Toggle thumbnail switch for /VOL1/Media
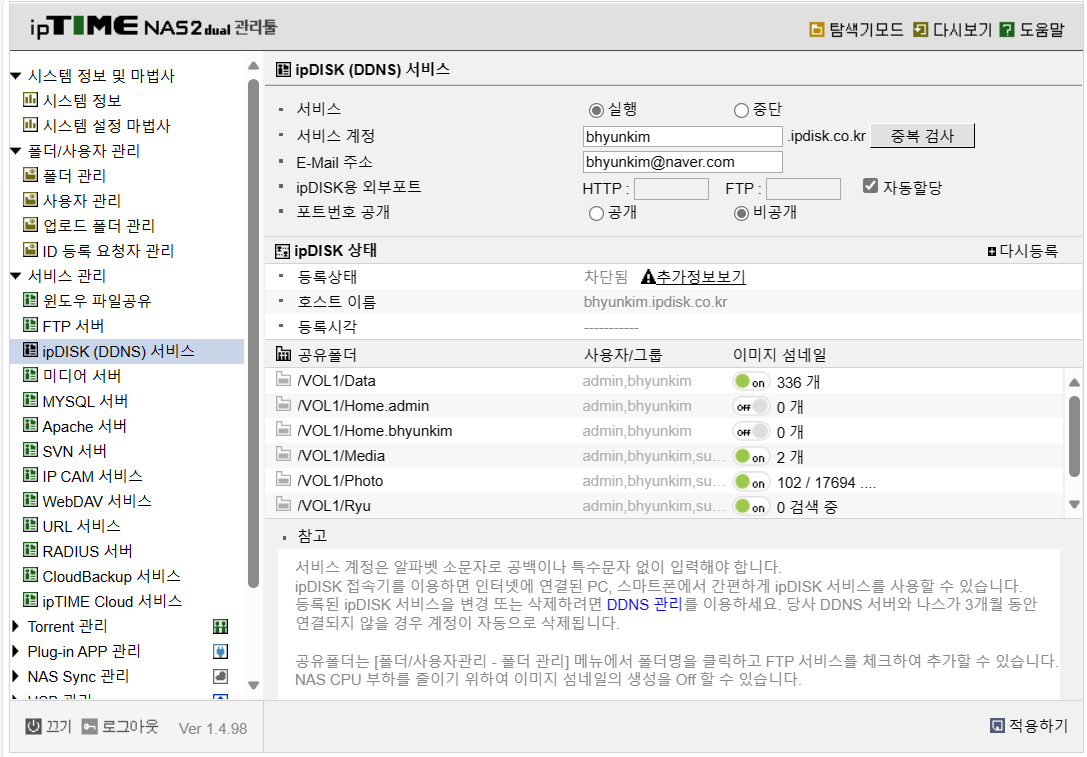 (x=751, y=456)
